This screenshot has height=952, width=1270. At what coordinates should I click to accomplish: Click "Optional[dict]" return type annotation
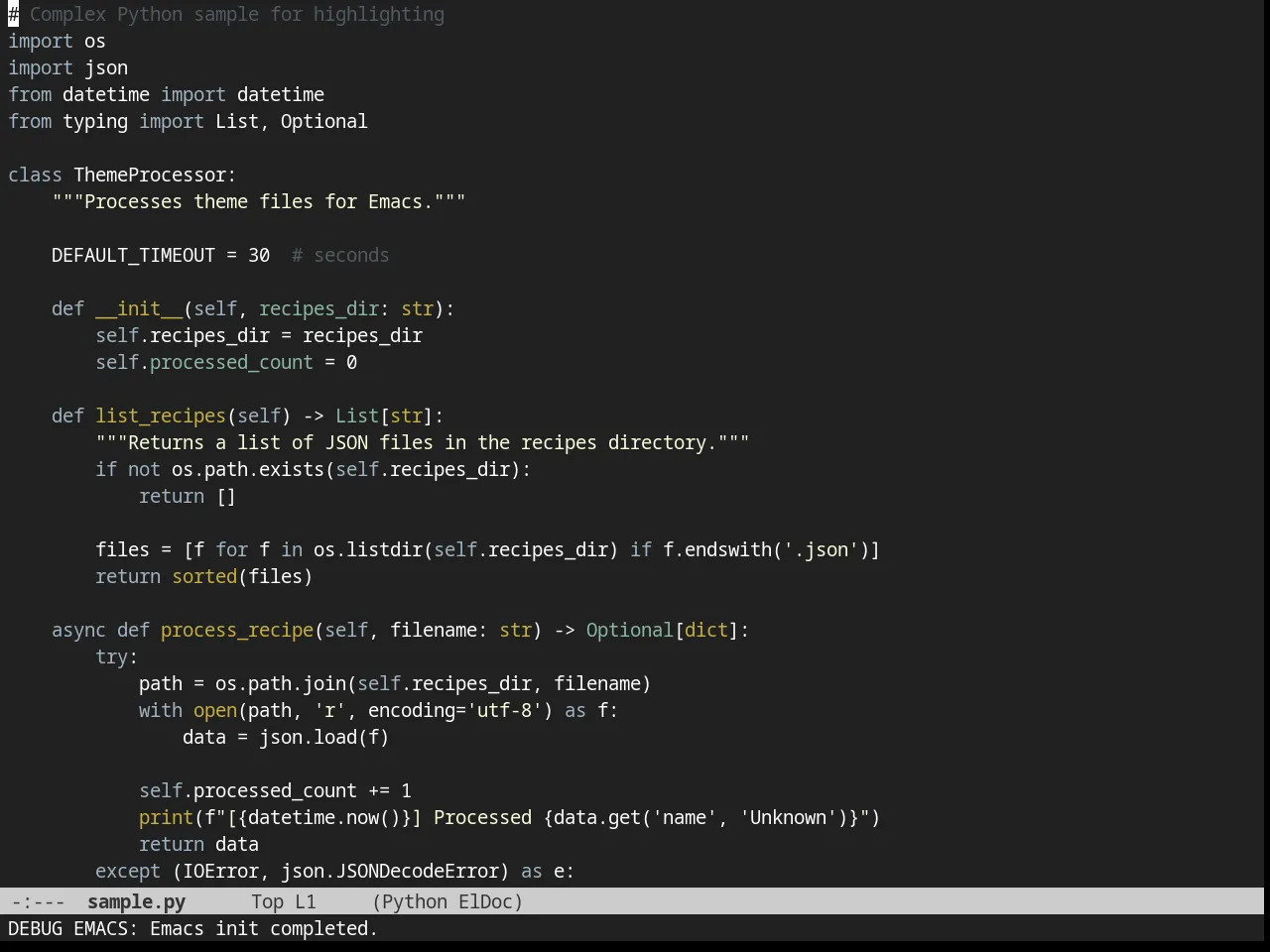pos(663,631)
